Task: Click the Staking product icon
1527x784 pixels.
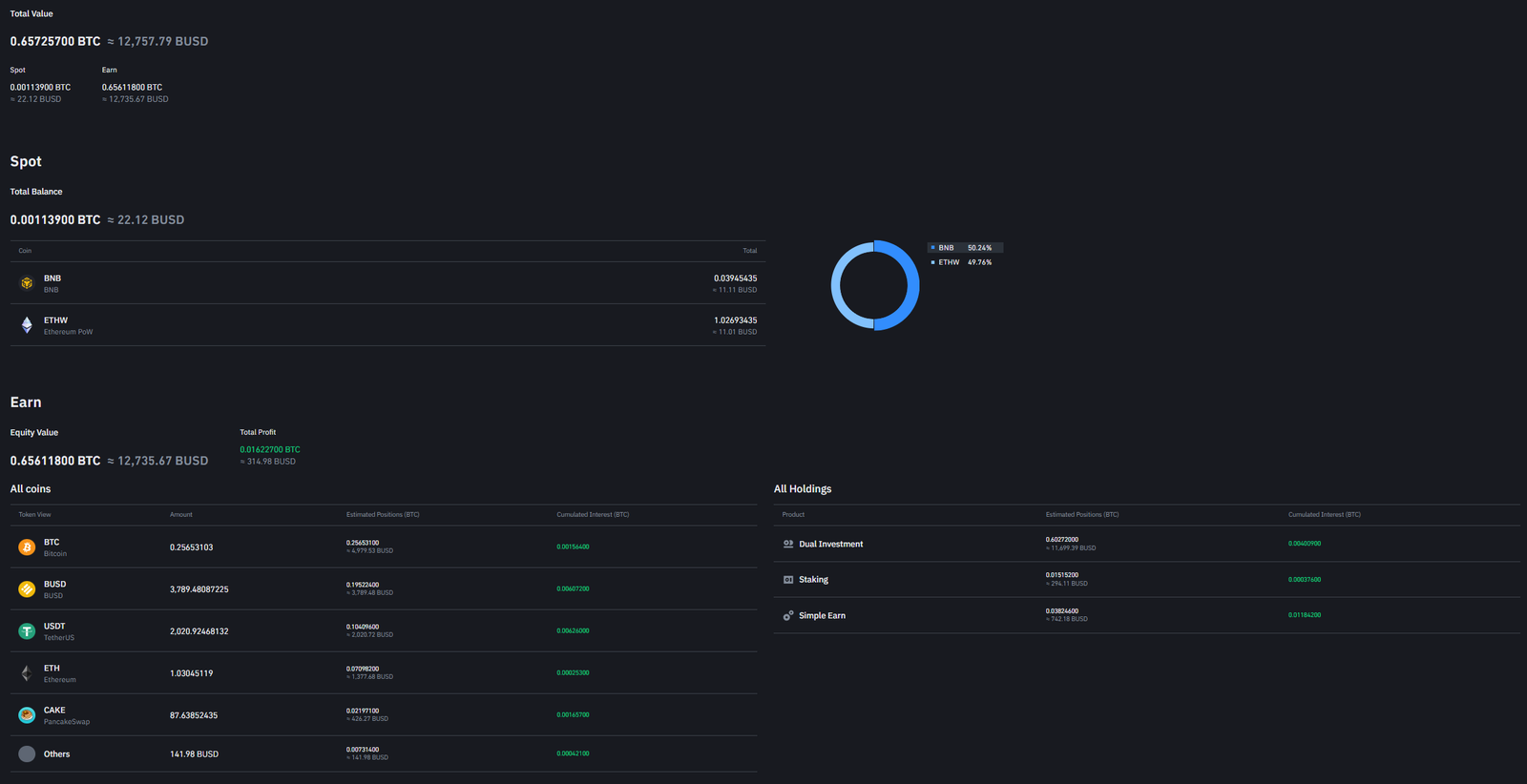Action: click(788, 580)
